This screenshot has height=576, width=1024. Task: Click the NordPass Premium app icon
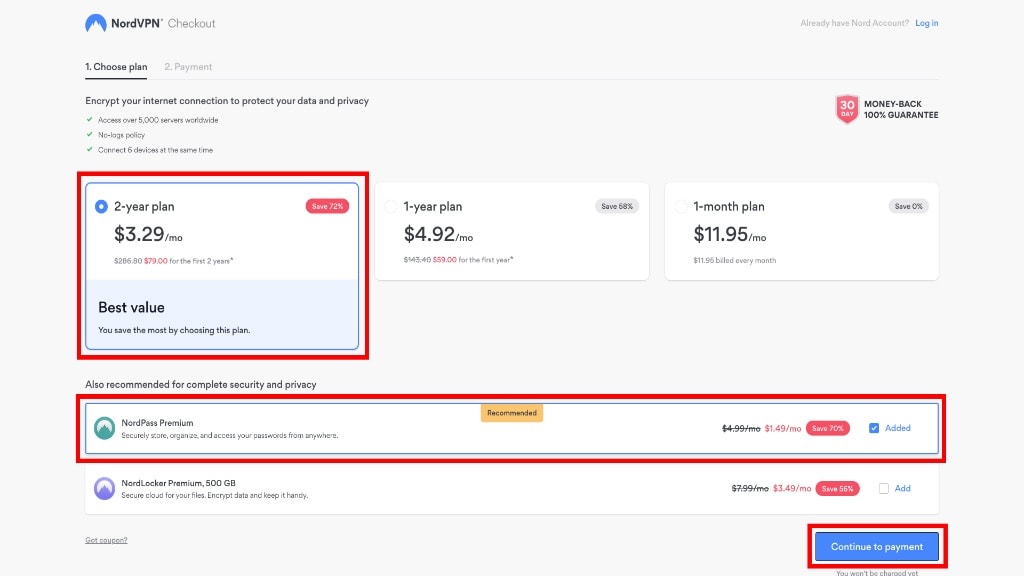point(104,428)
